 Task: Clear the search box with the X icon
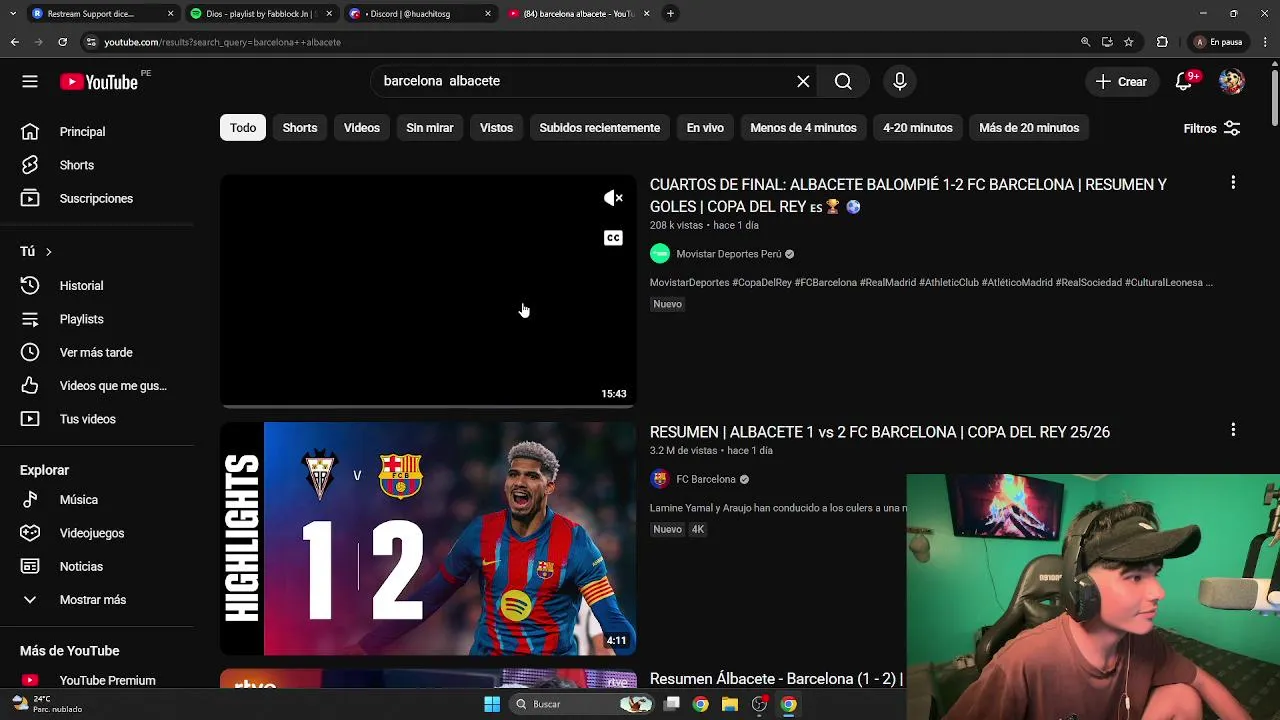[x=803, y=82]
